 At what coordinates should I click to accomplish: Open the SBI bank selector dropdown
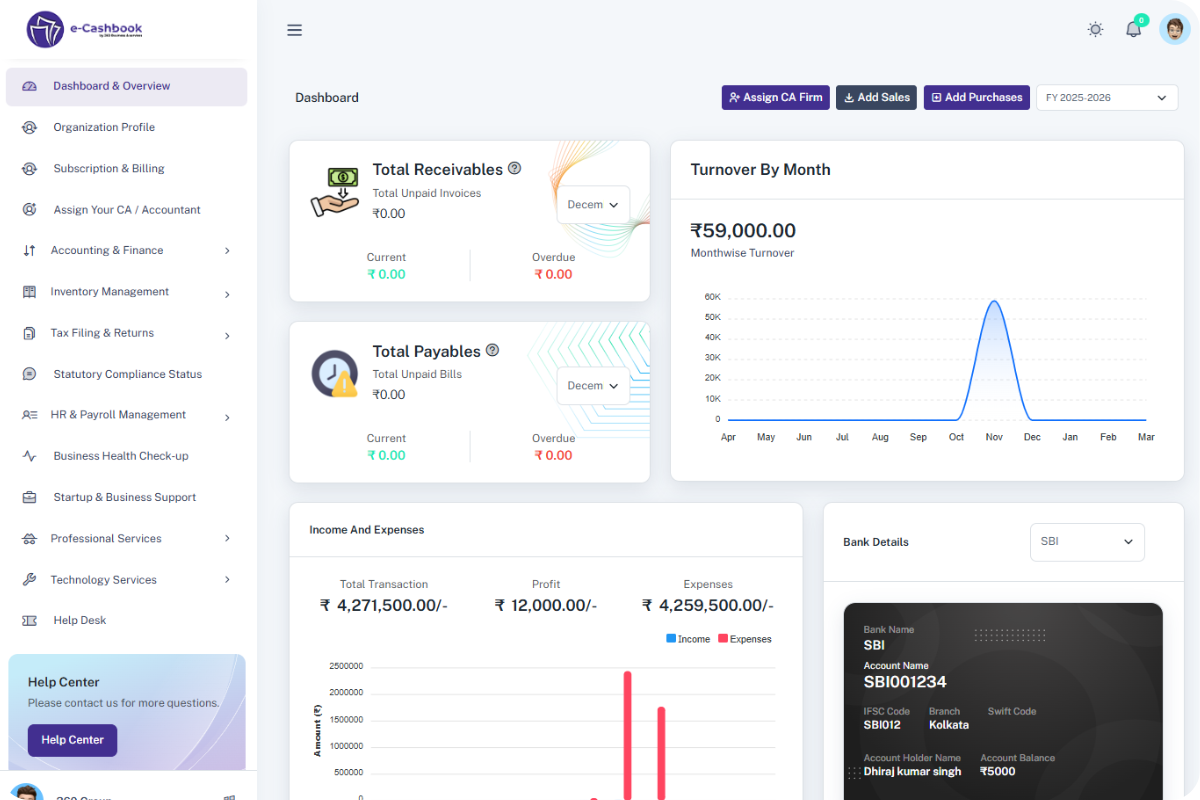(x=1087, y=542)
